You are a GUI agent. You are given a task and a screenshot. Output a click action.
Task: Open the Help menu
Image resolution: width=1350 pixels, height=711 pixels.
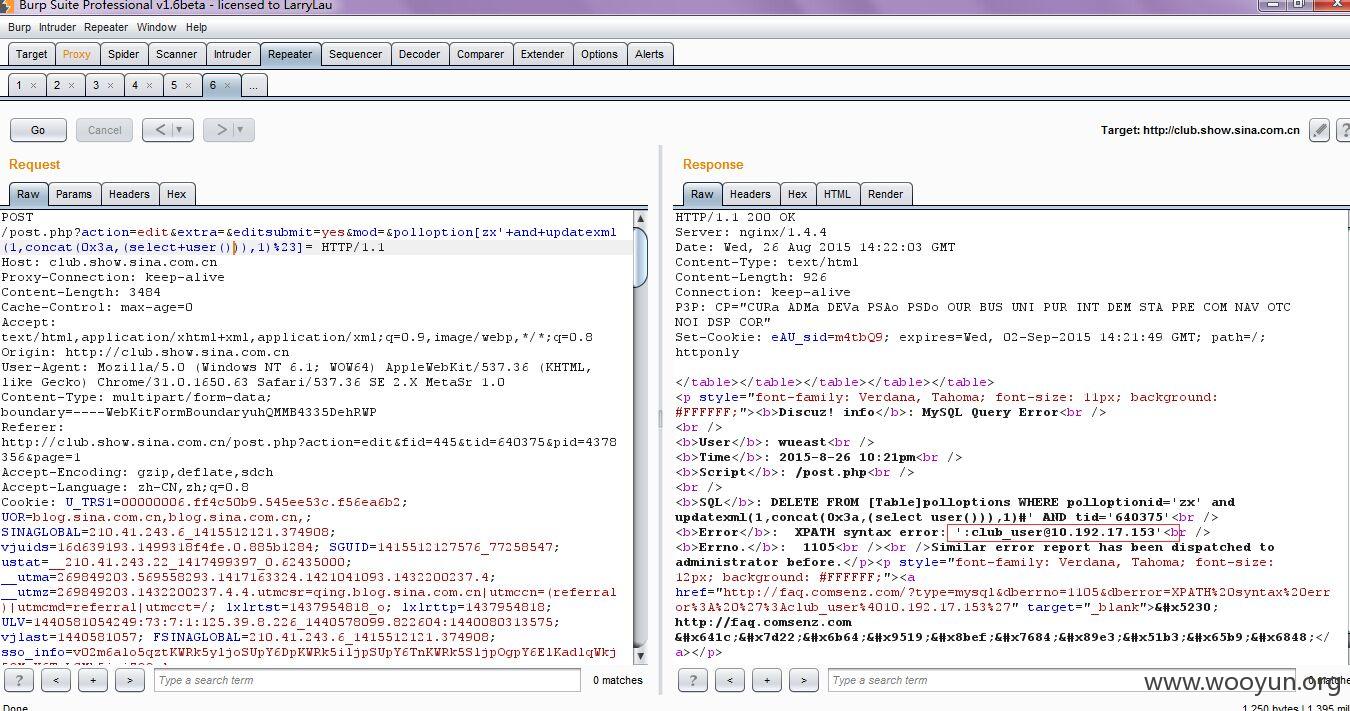[x=197, y=27]
